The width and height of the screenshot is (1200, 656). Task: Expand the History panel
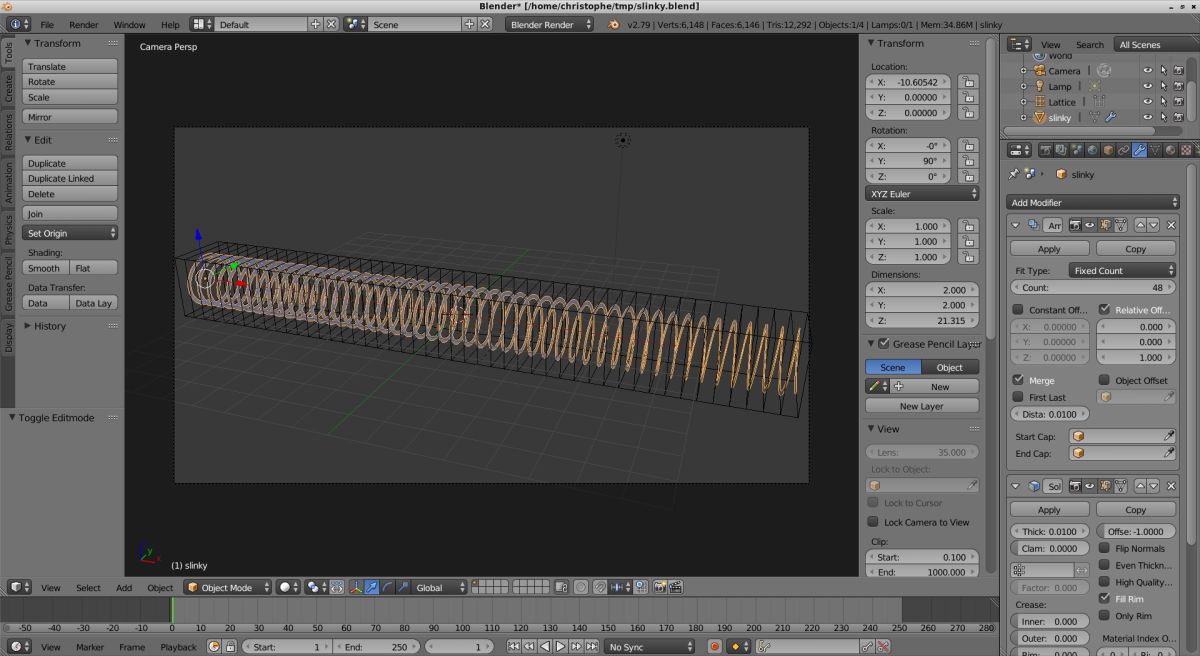tap(30, 326)
